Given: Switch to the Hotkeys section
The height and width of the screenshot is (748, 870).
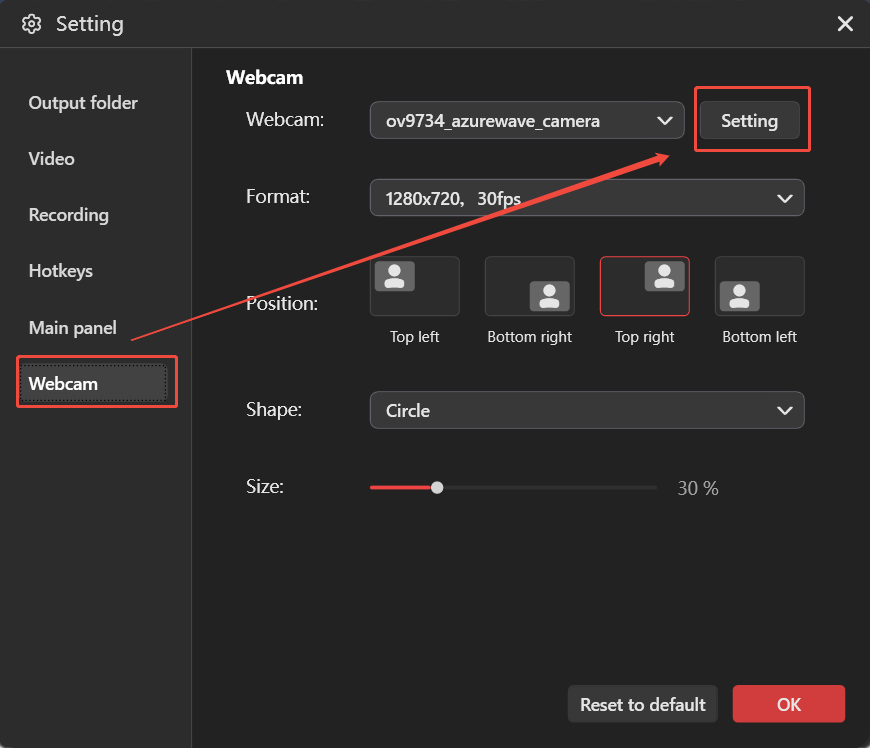Looking at the screenshot, I should tap(59, 270).
